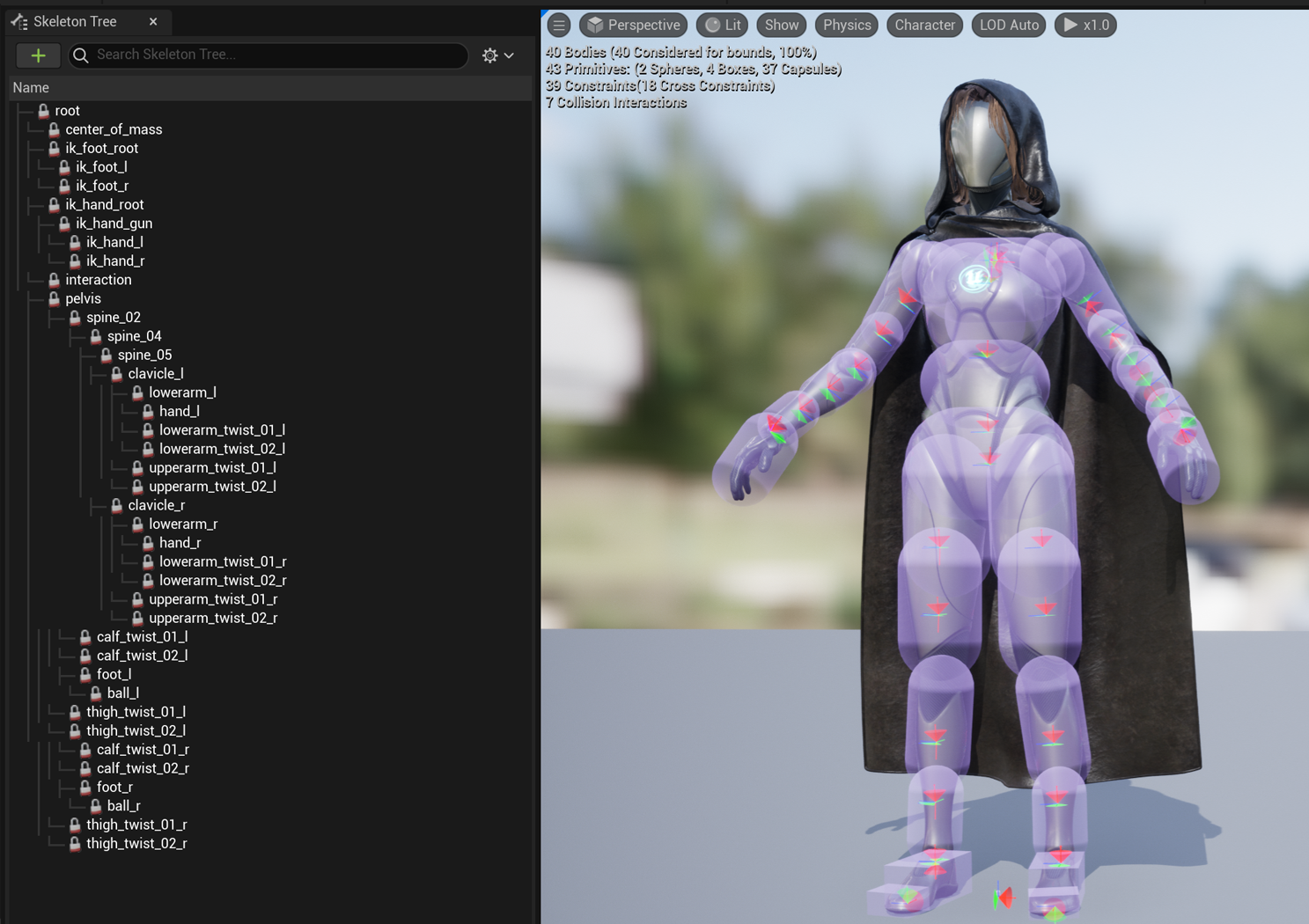The image size is (1309, 924).
Task: Select the ik_hand_l bone
Action: point(114,242)
